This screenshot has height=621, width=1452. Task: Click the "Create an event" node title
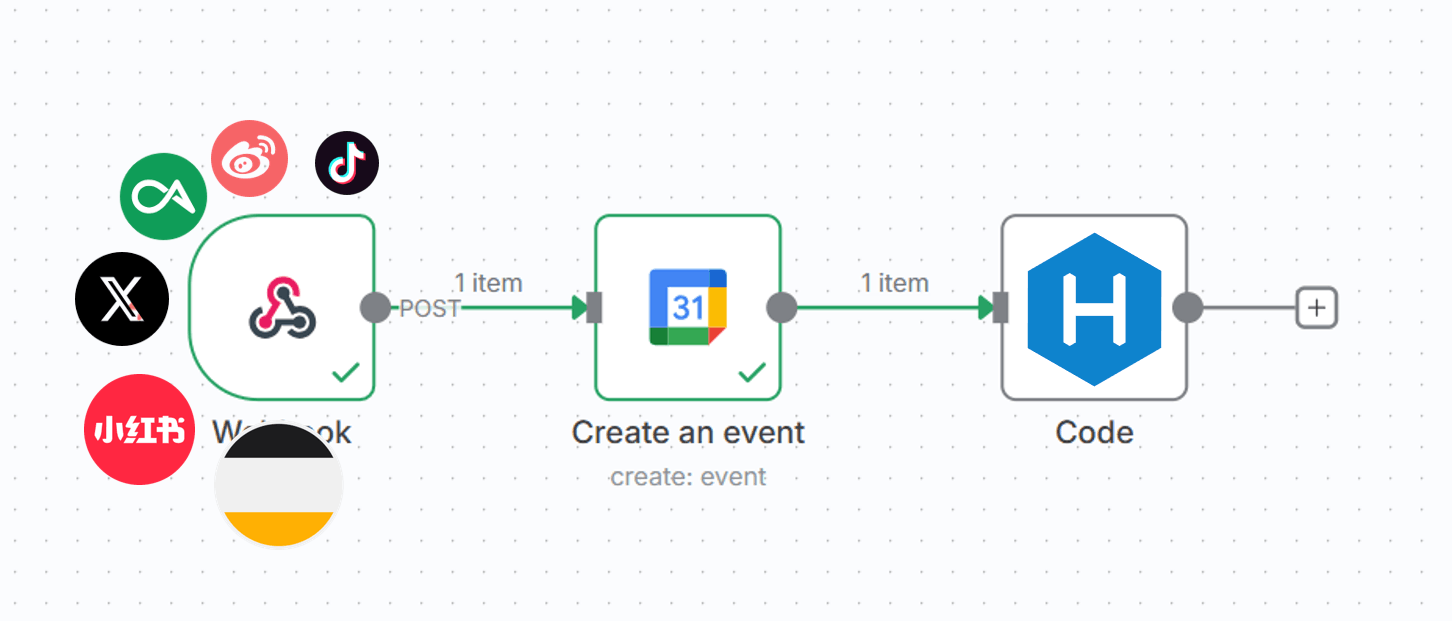(x=688, y=433)
